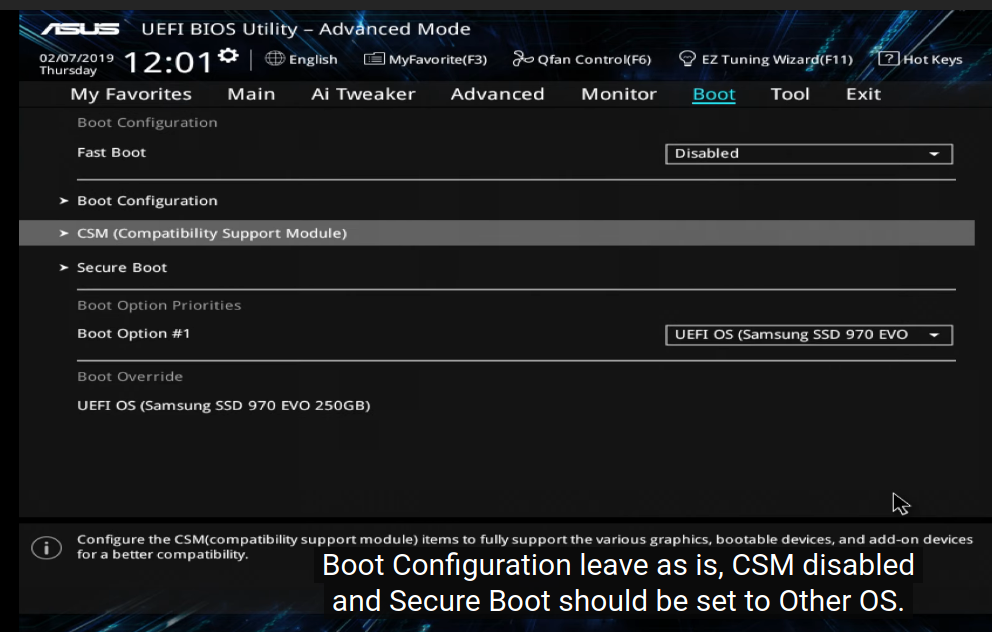Click the info icon in help bar
992x632 pixels.
pyautogui.click(x=46, y=548)
